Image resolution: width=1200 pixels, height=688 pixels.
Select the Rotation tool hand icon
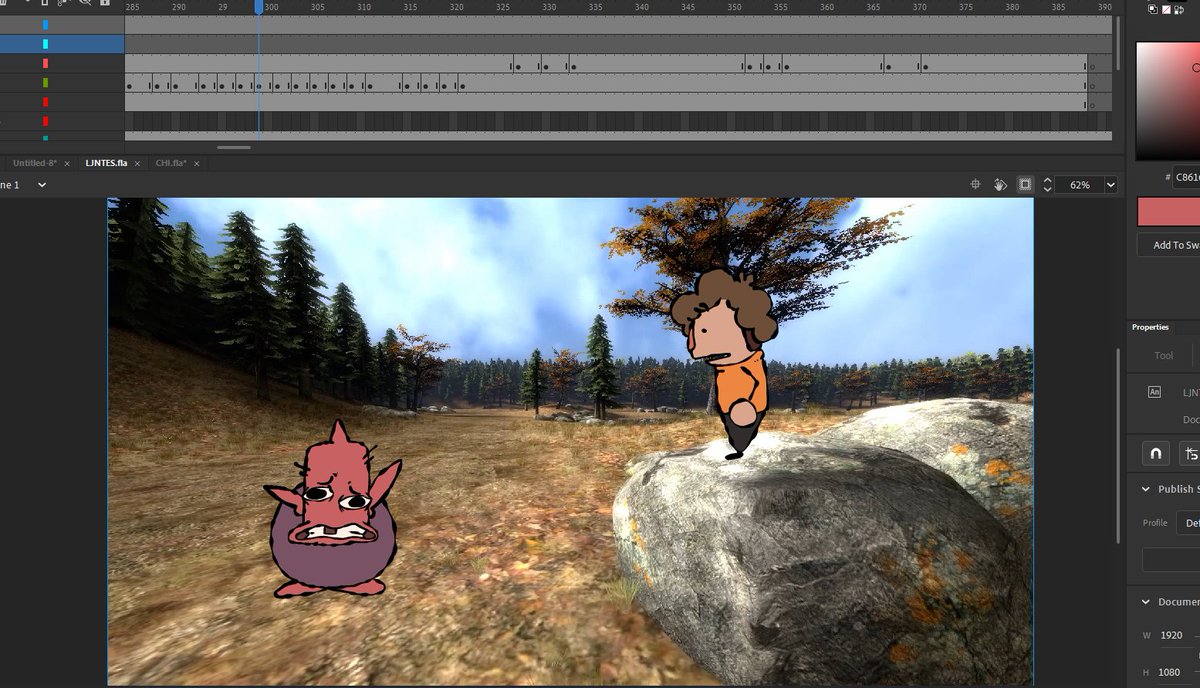1000,185
